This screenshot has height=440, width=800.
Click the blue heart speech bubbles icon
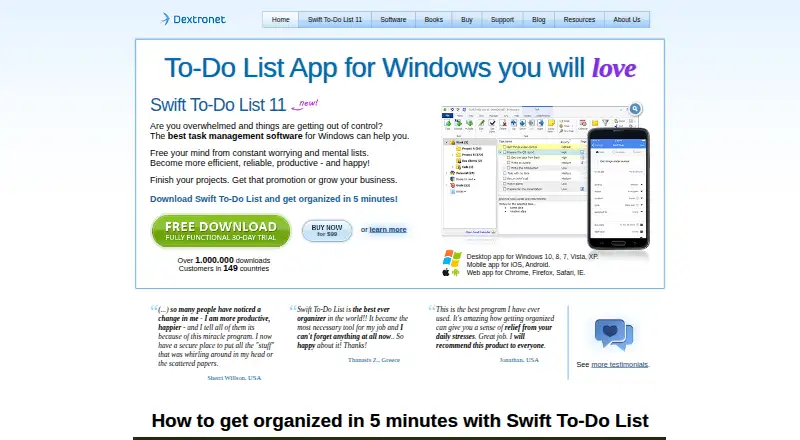click(x=614, y=334)
